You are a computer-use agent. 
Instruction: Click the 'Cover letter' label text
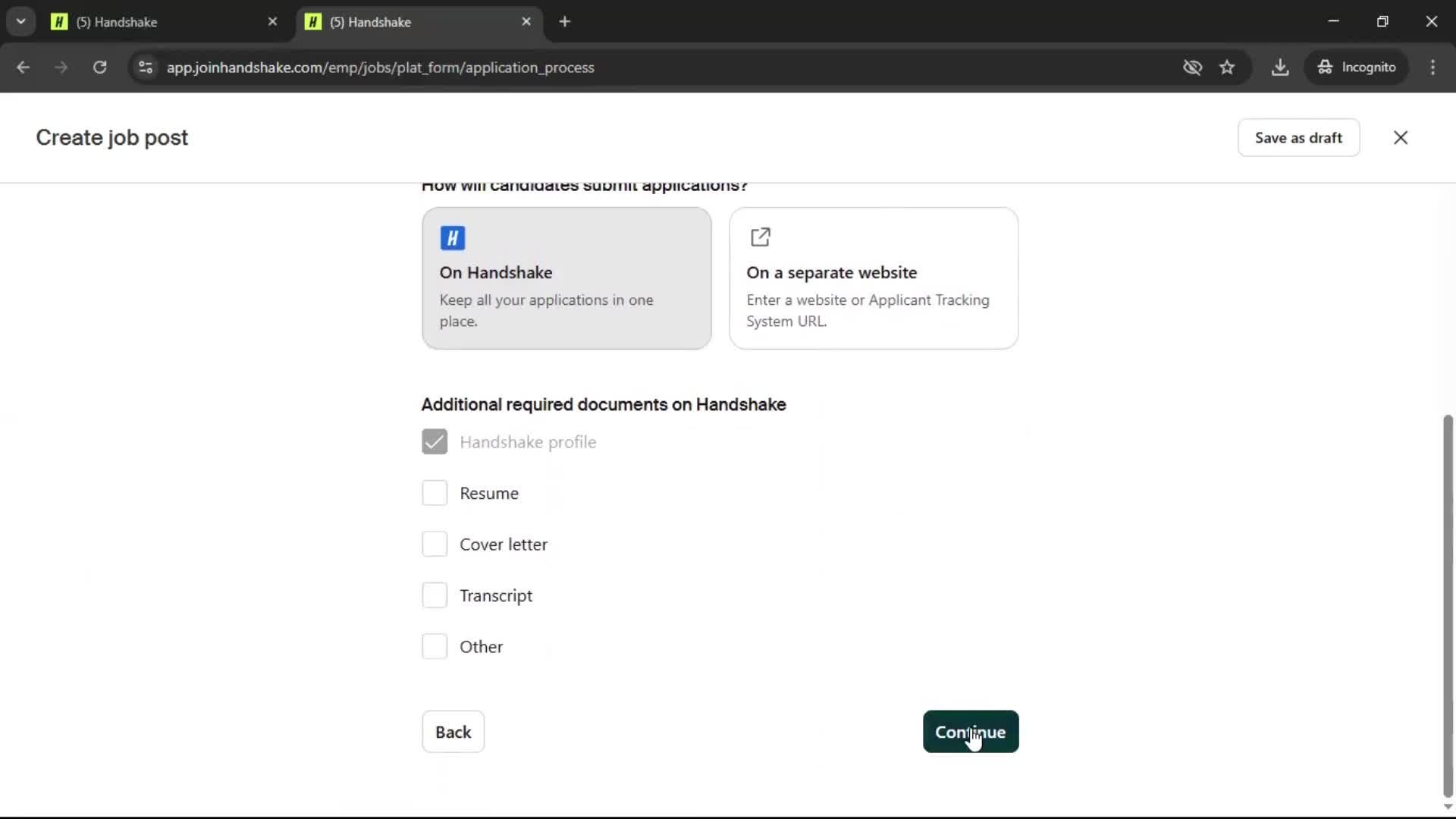[x=503, y=544]
